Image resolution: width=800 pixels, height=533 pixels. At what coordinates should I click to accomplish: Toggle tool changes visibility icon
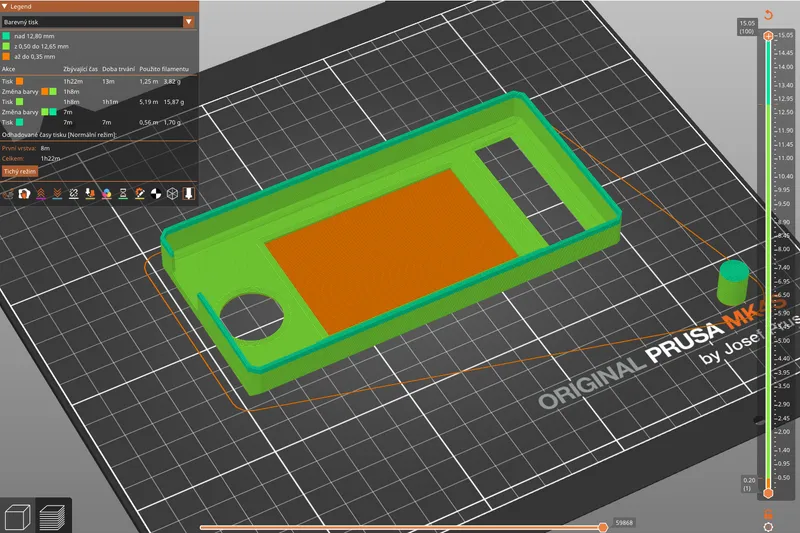click(x=90, y=192)
